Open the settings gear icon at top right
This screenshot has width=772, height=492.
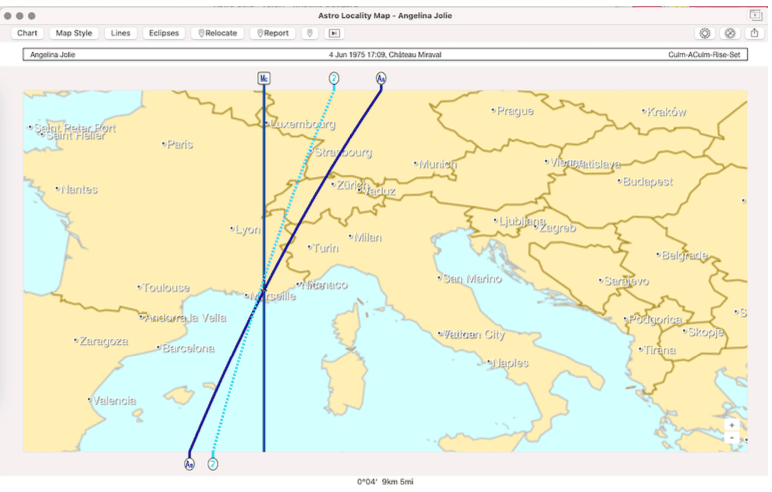point(704,33)
